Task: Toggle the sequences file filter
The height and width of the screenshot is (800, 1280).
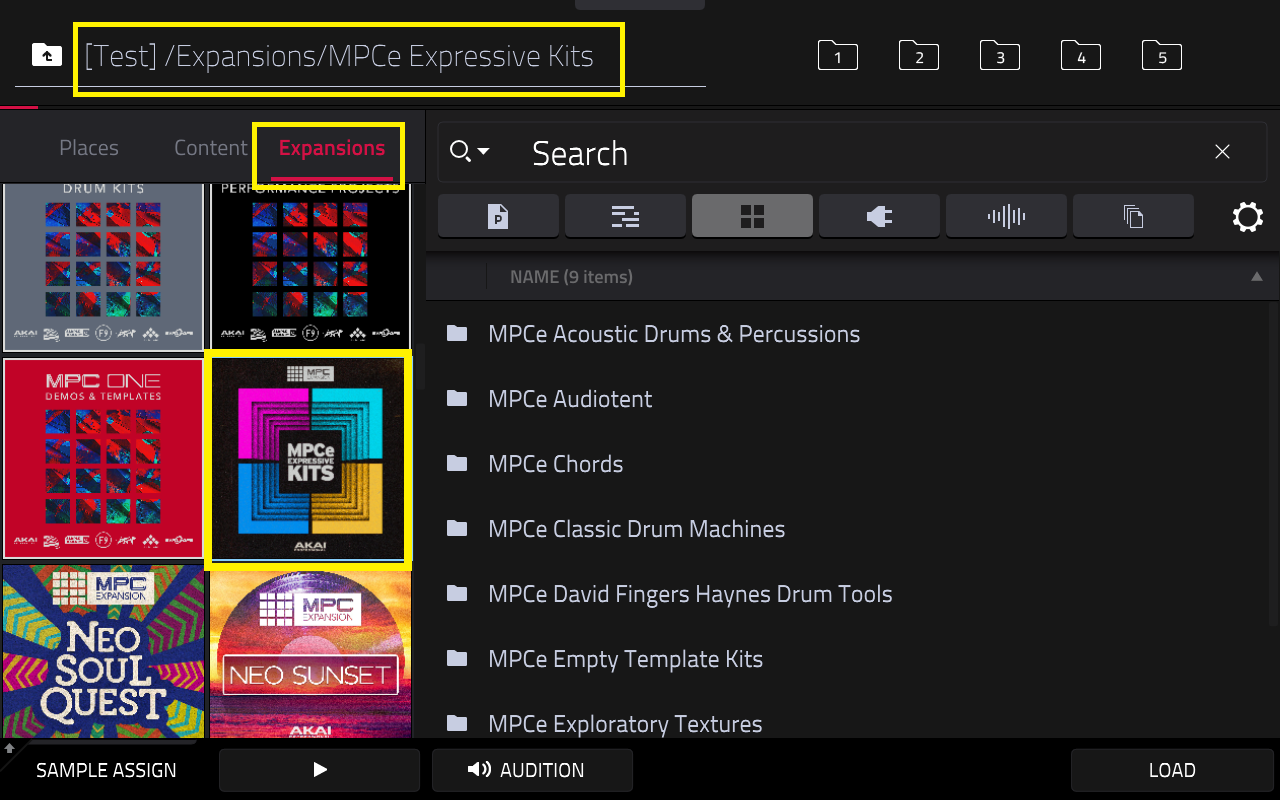Action: (x=625, y=216)
